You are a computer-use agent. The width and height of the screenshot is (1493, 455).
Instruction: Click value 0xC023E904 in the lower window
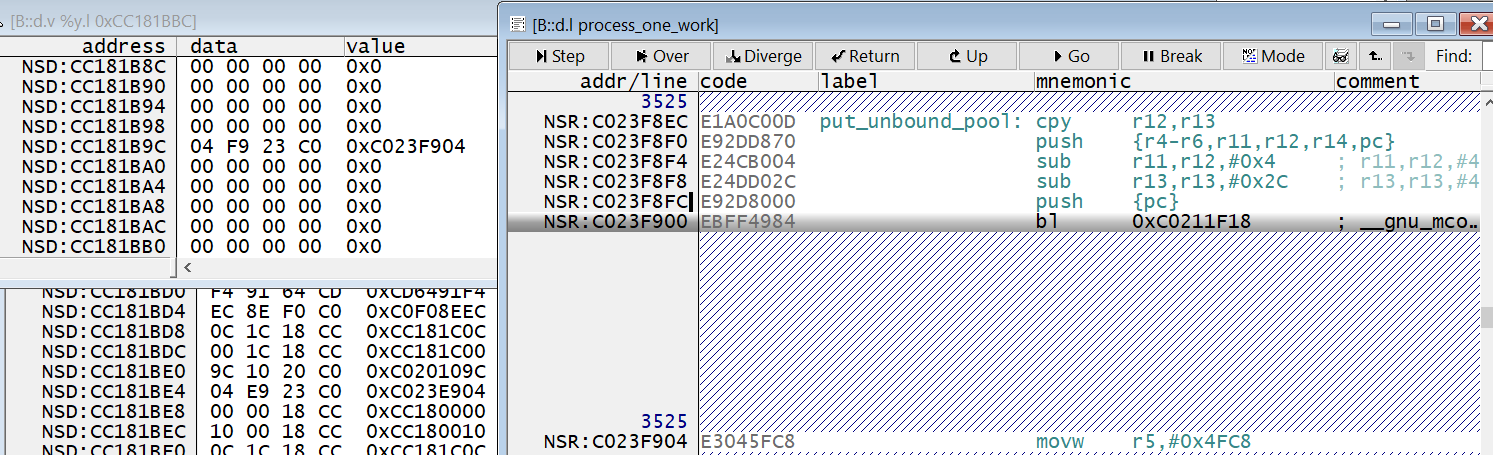(x=425, y=391)
